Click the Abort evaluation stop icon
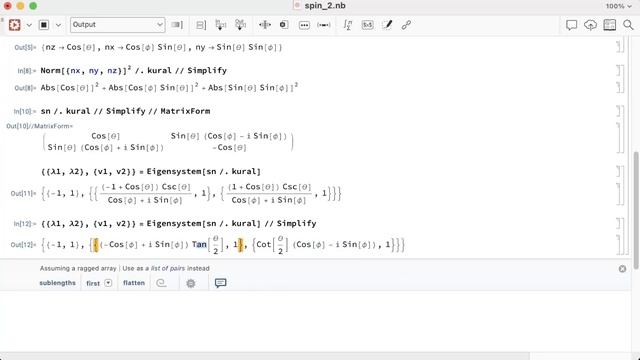The height and width of the screenshot is (360, 640). click(44, 25)
